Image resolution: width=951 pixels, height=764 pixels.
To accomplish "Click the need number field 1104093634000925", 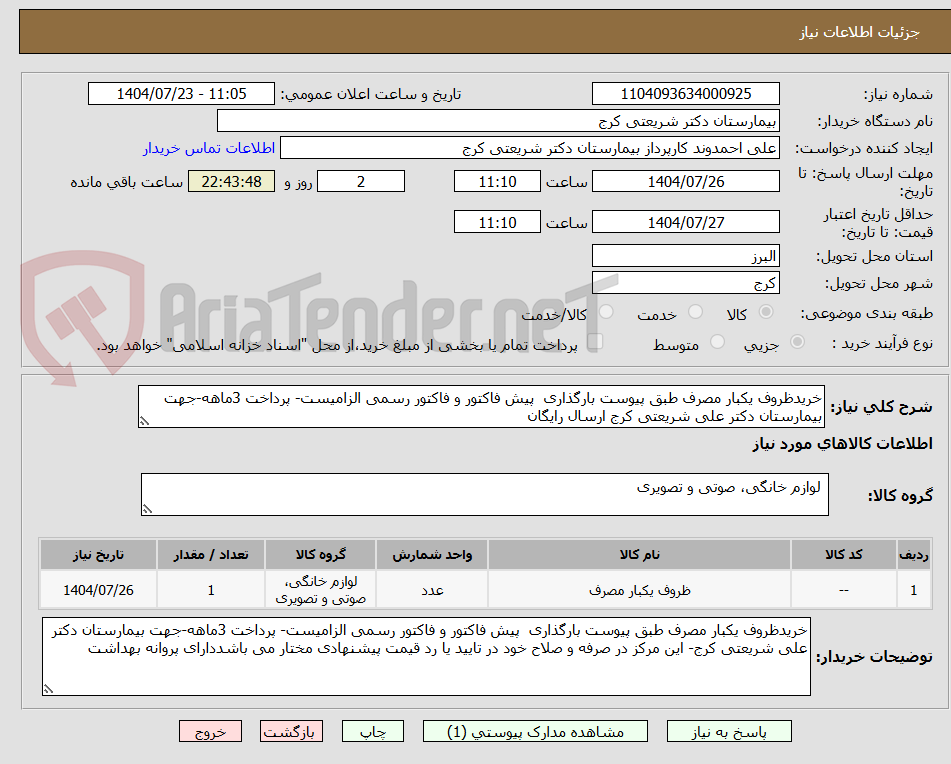I will point(687,93).
